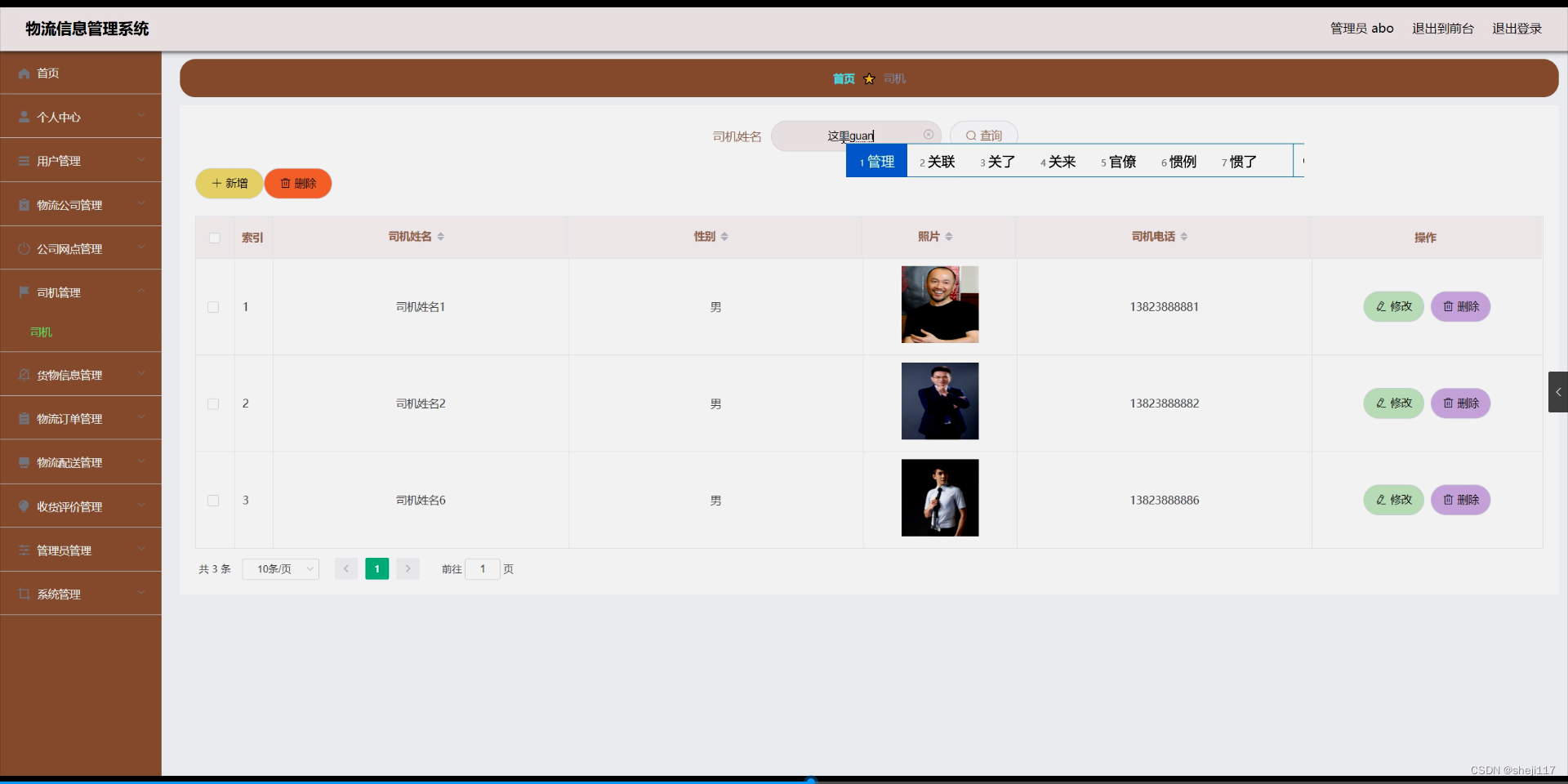Toggle the select-all checkbox in table header
Screen dimensions: 1568x784
[x=213, y=238]
